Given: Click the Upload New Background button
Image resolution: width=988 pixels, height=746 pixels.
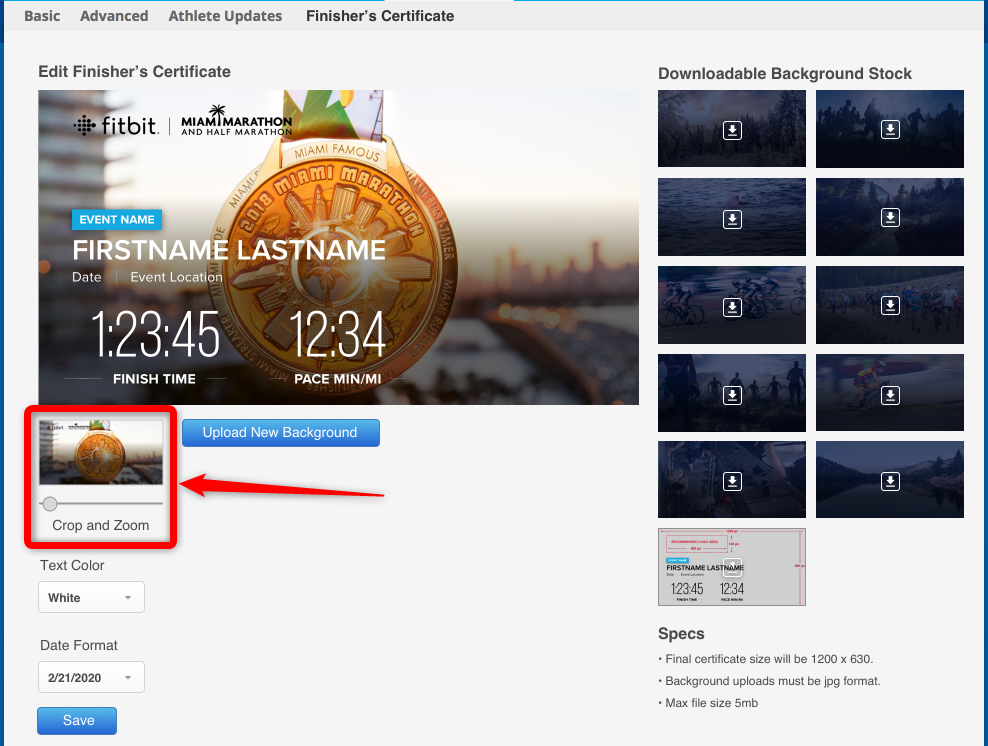Looking at the screenshot, I should (x=280, y=433).
